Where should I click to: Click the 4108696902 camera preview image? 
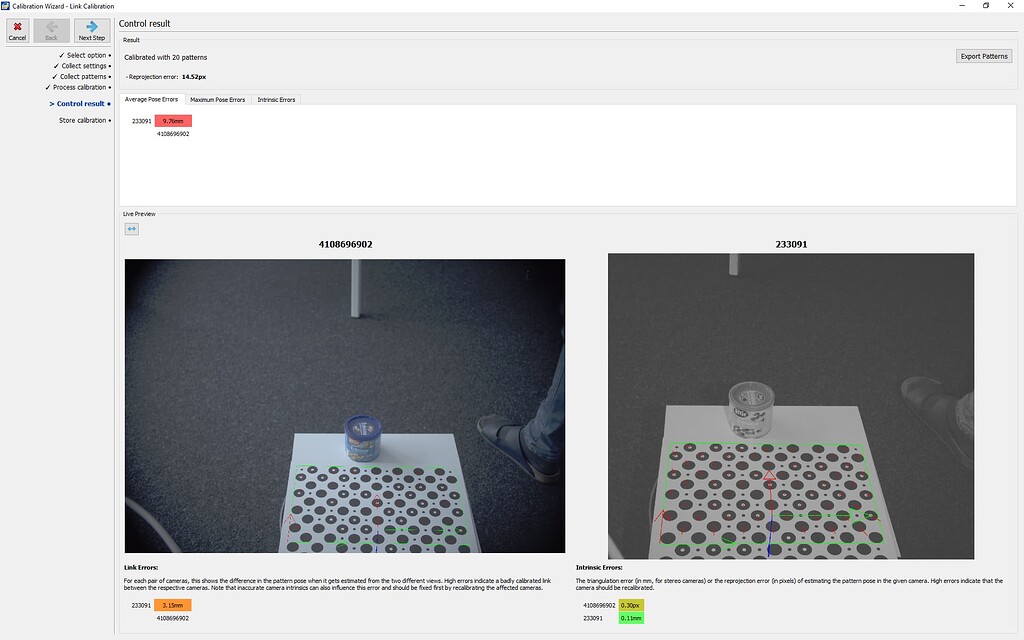(x=344, y=406)
